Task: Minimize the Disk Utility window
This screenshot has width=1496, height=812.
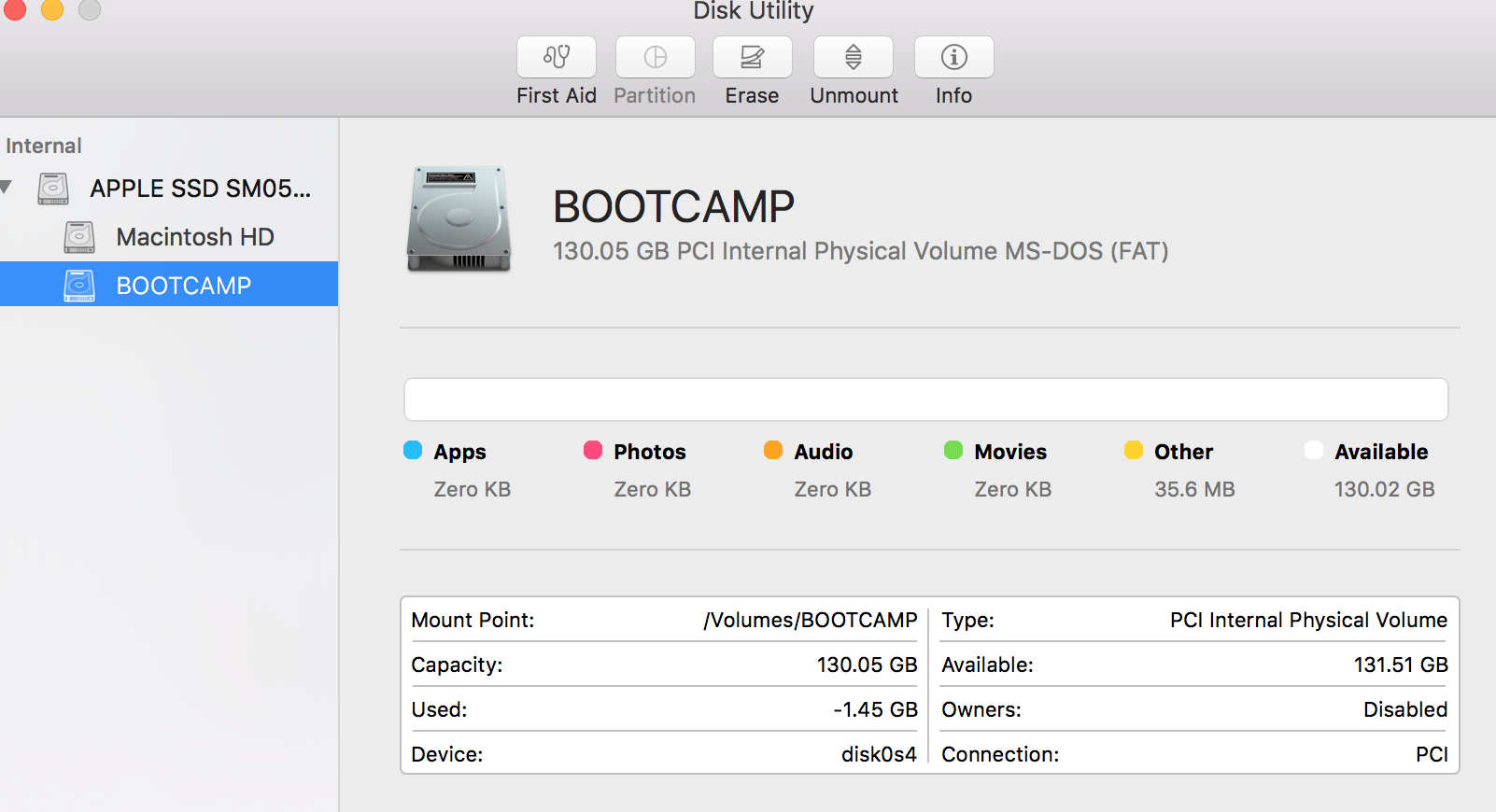Action: 52,8
